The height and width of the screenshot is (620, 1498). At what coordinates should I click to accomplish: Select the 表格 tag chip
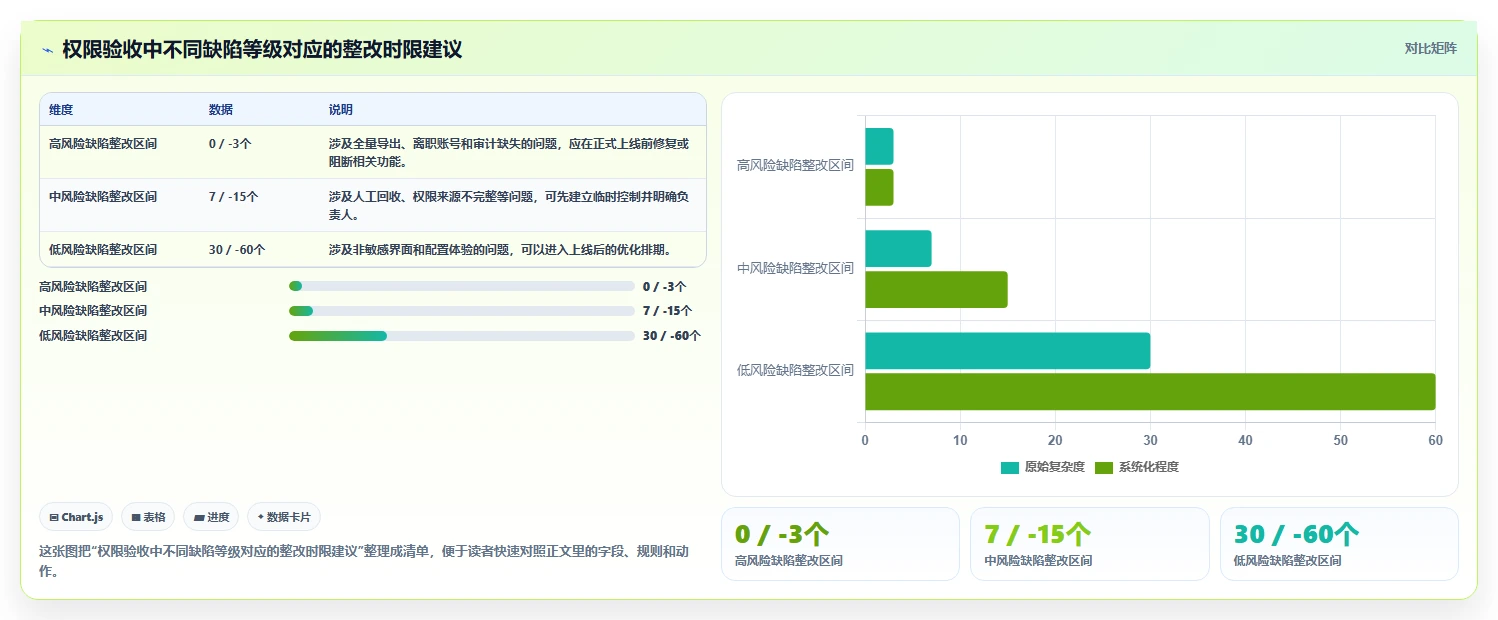pyautogui.click(x=148, y=517)
